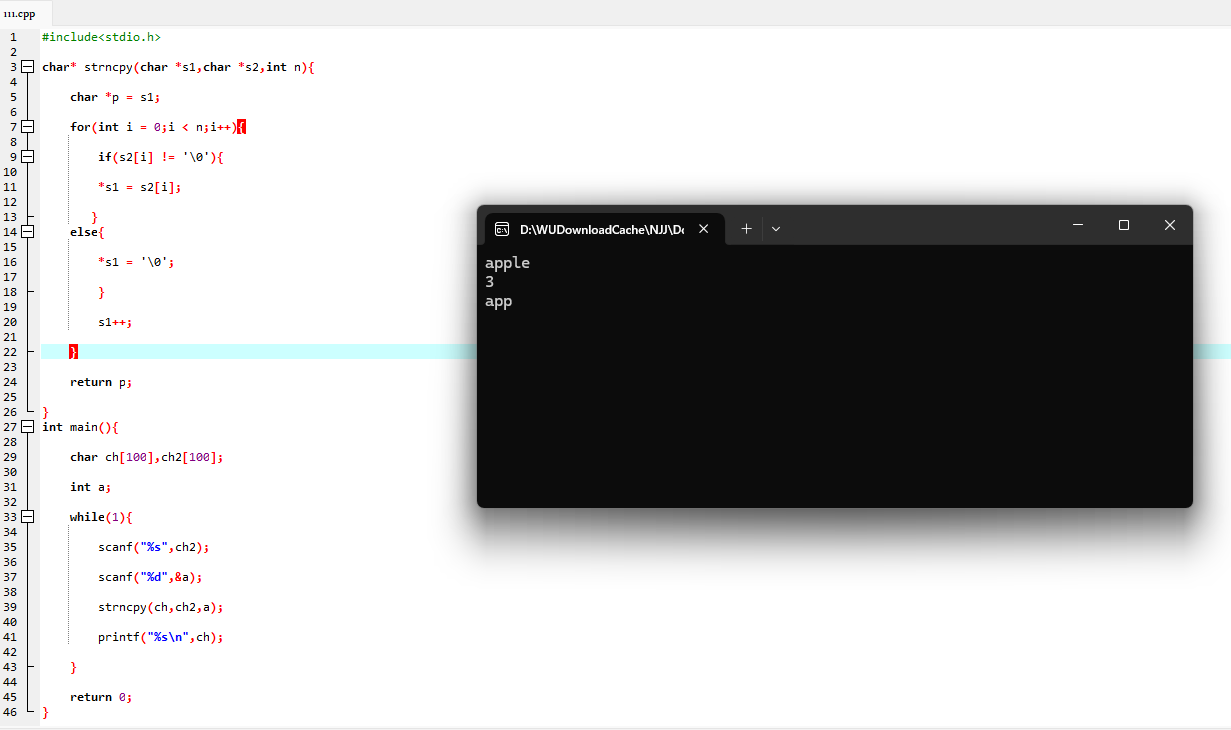Close the D:\WUDownloadCache terminal tab

coord(704,228)
